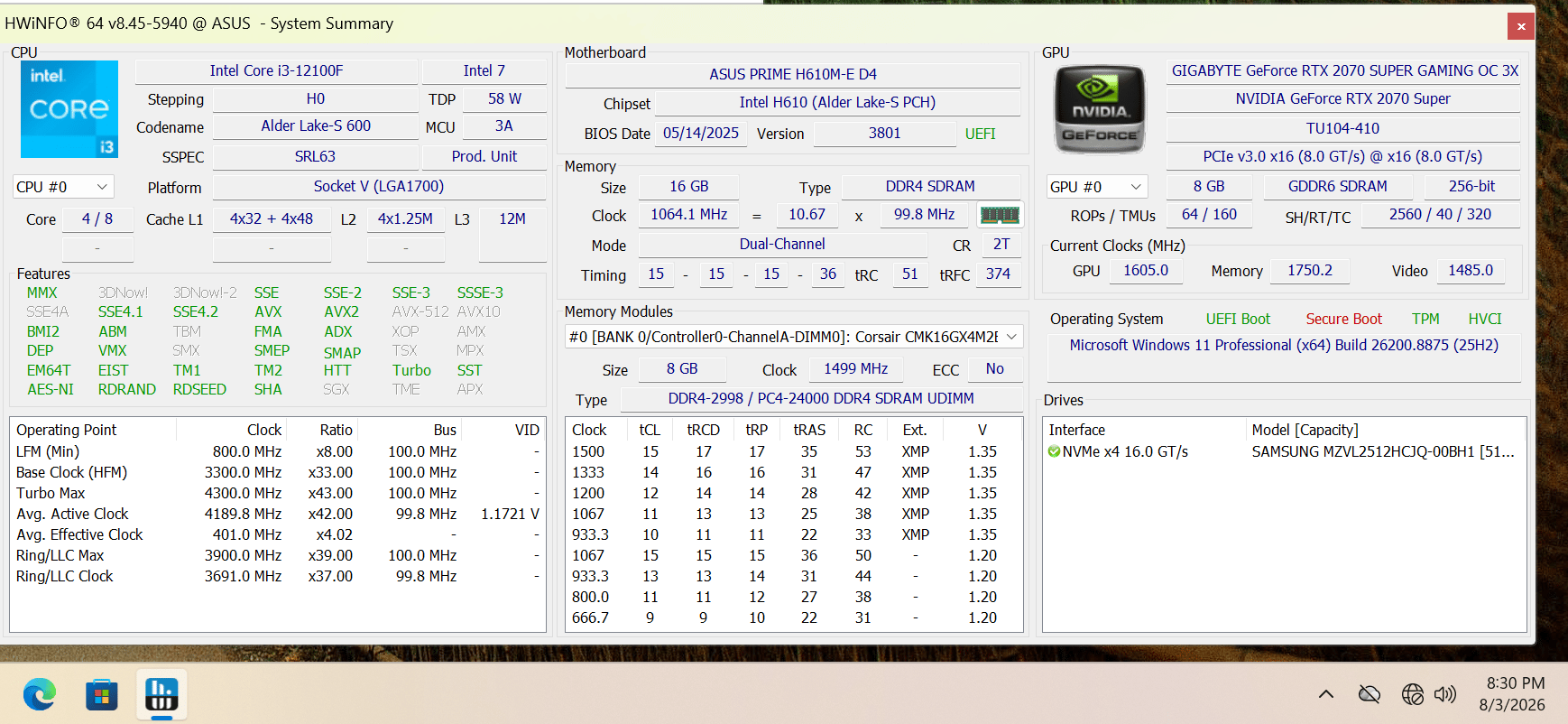Click the green memory module chip icon
The height and width of the screenshot is (724, 1568).
tap(1000, 215)
